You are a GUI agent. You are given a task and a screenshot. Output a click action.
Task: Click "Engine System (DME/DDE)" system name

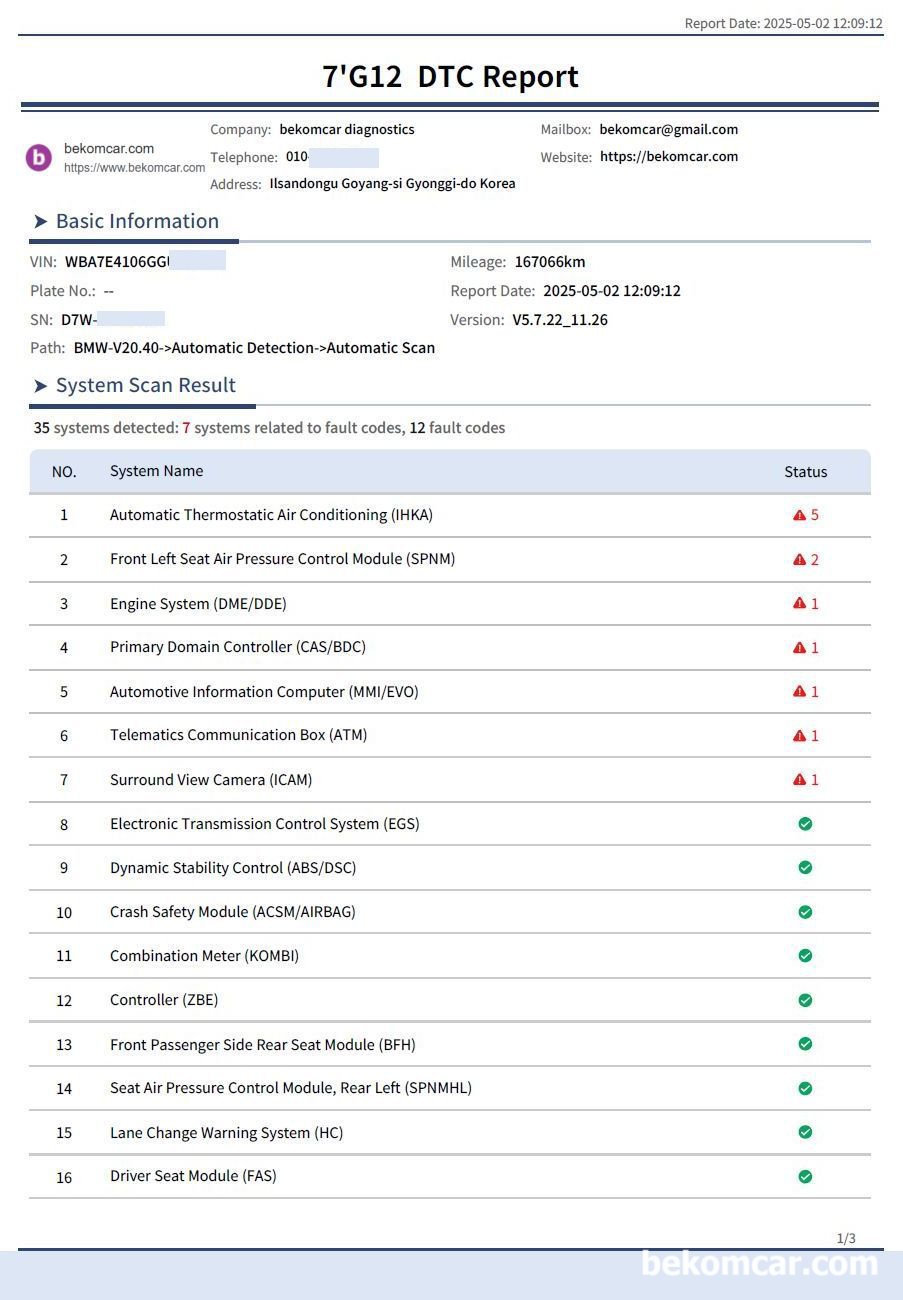coord(198,603)
